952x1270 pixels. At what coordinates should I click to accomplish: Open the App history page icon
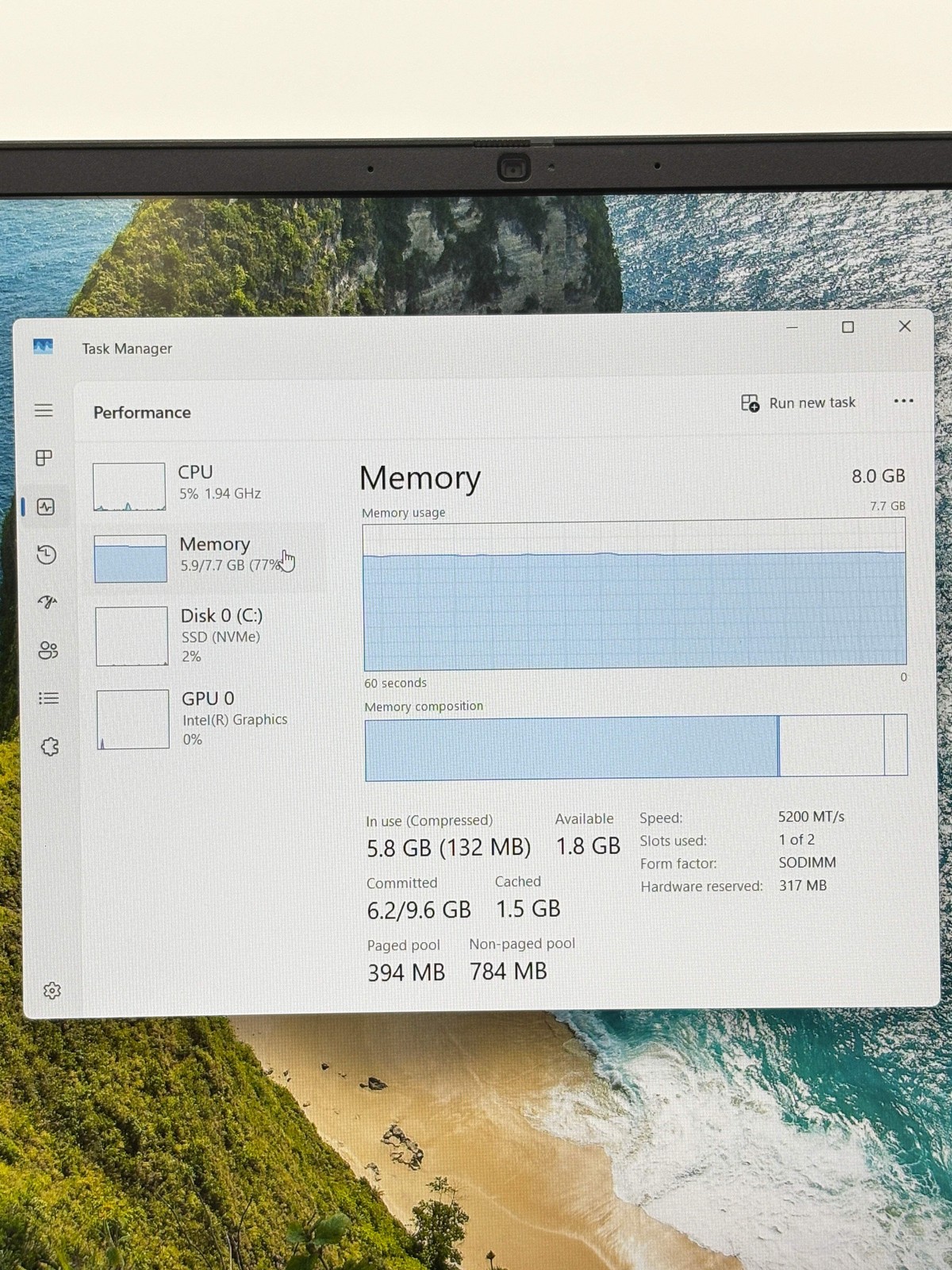point(47,554)
